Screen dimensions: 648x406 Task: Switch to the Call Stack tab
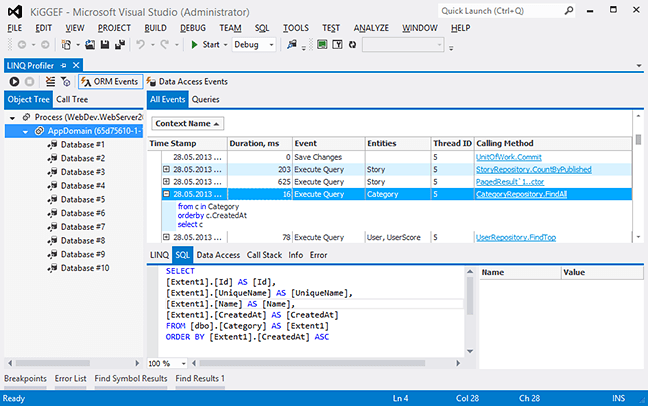point(264,255)
